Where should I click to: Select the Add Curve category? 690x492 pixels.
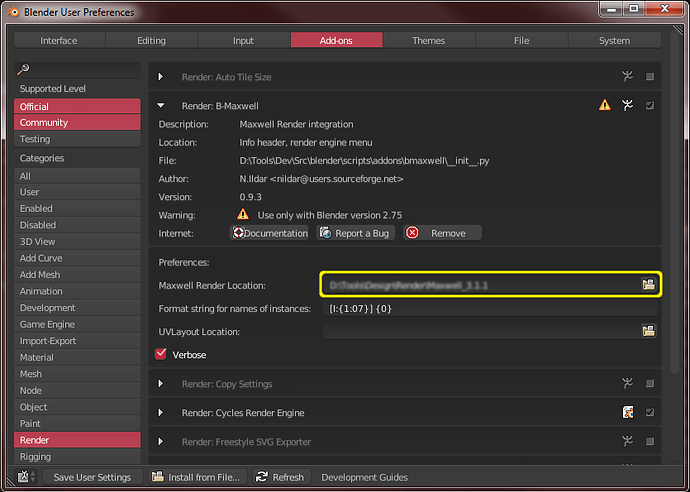(x=77, y=258)
